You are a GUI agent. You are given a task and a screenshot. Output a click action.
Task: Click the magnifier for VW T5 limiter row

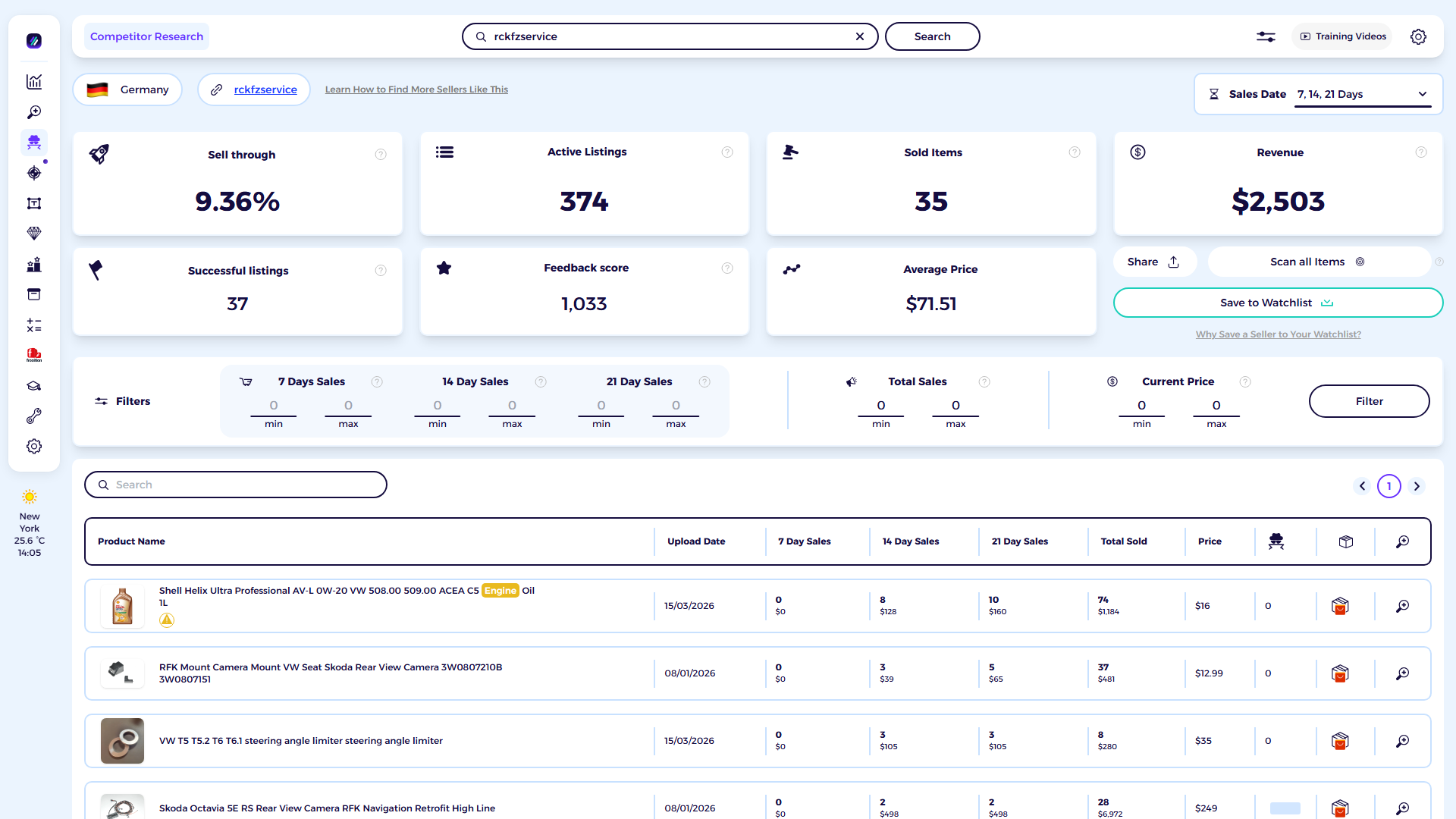pos(1403,741)
